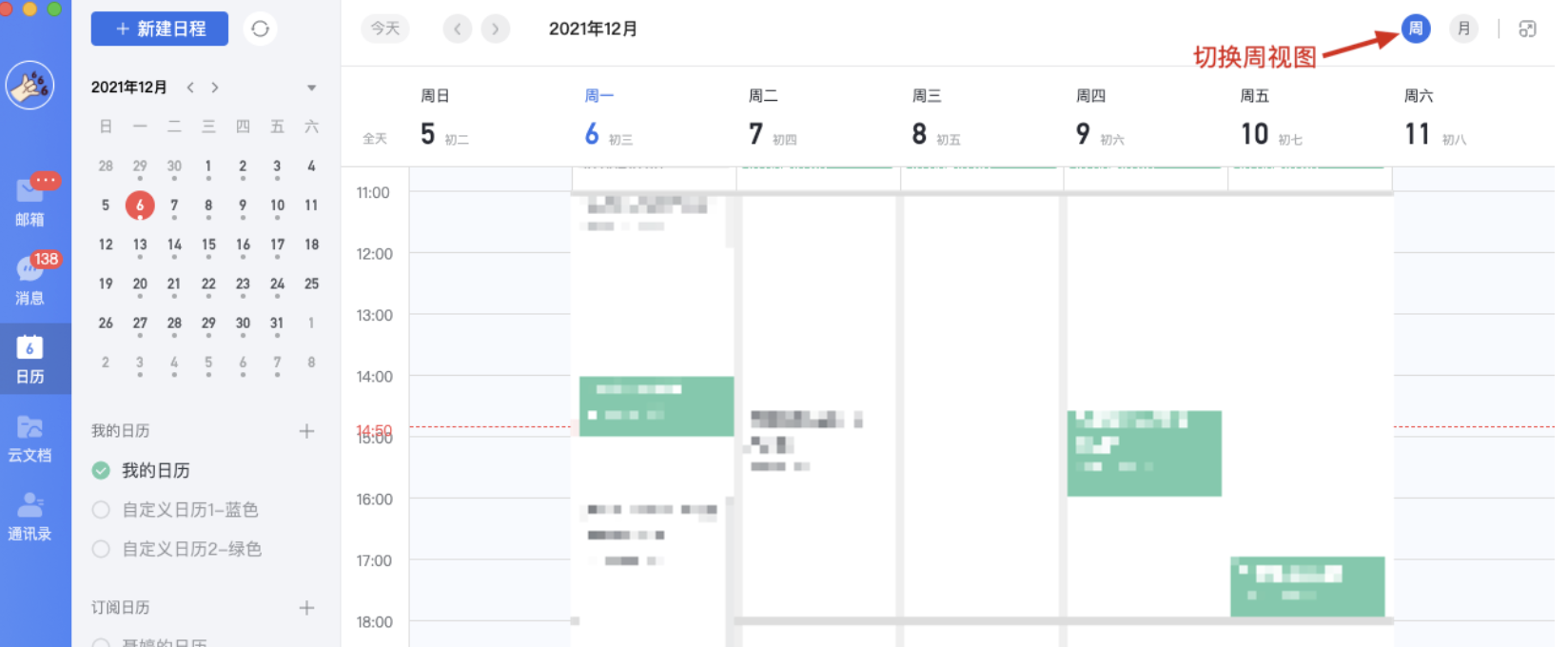Select day 25 in the mini calendar
1568x647 pixels.
(311, 284)
